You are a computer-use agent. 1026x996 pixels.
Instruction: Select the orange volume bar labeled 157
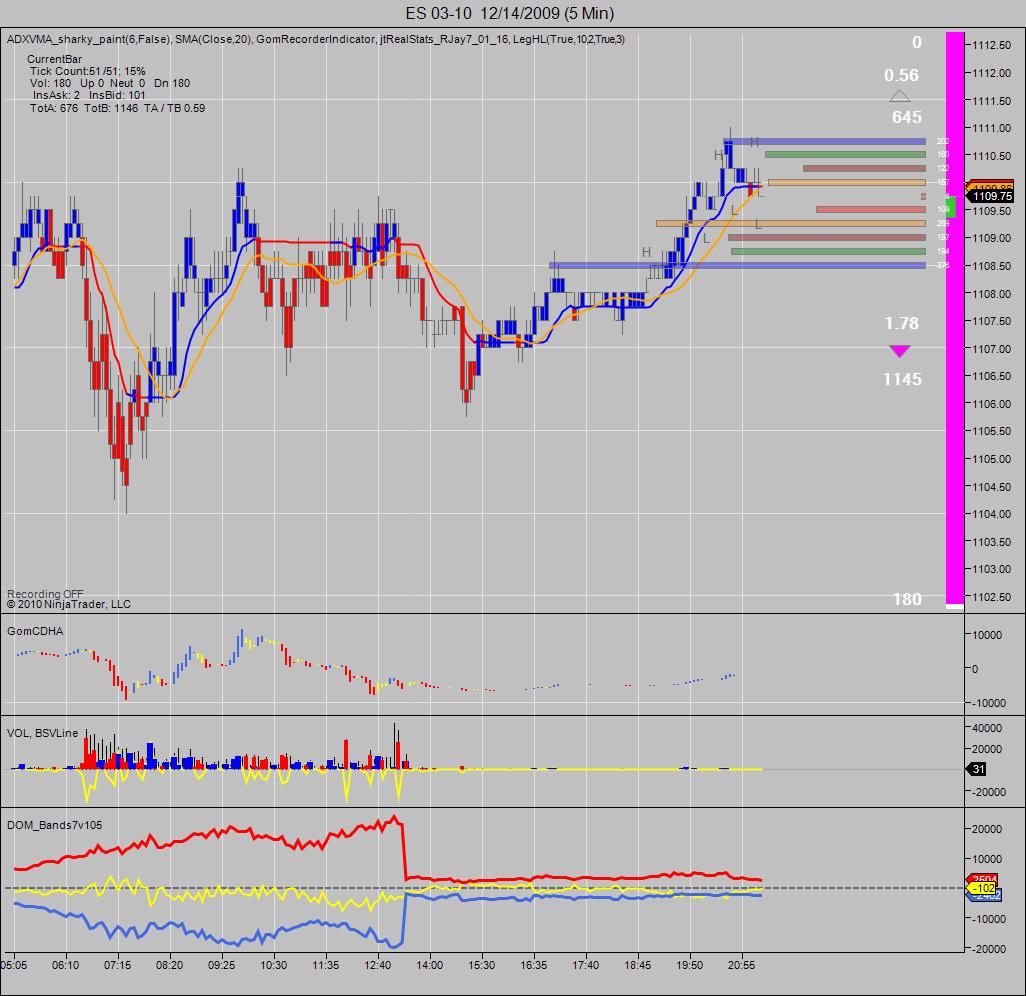coord(847,183)
